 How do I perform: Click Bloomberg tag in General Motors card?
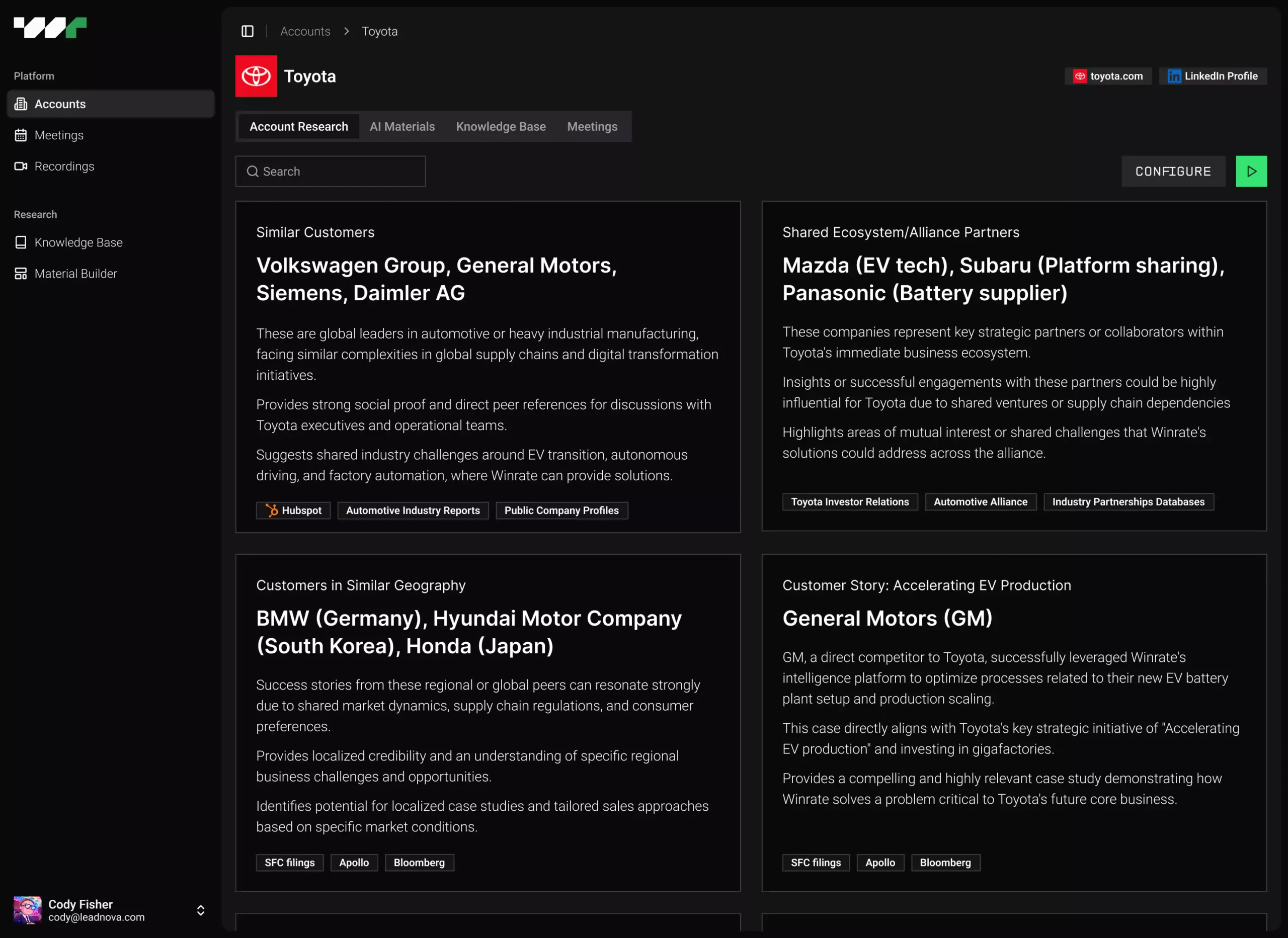point(945,863)
